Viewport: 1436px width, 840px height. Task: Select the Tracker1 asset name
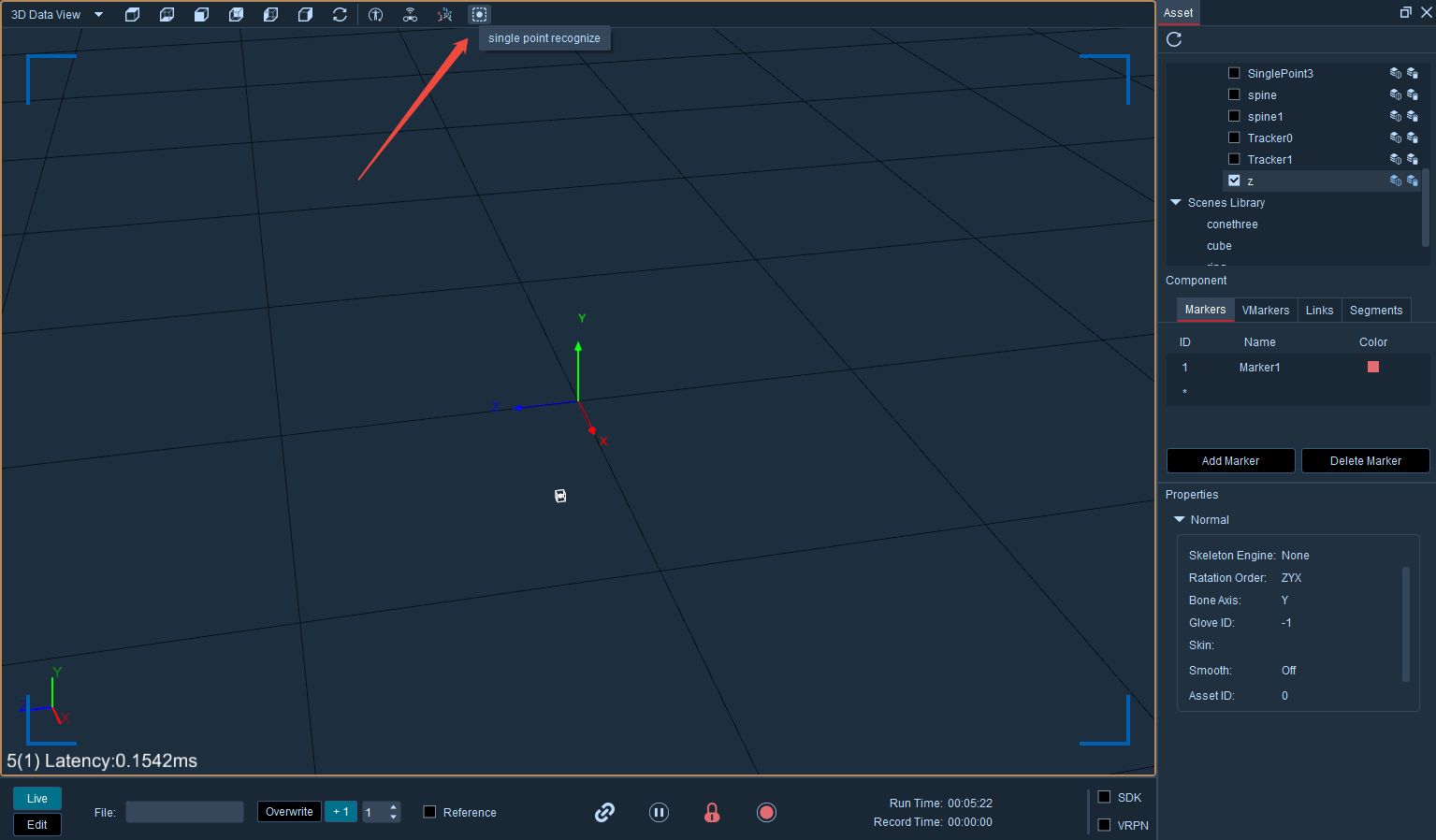[x=1269, y=160]
